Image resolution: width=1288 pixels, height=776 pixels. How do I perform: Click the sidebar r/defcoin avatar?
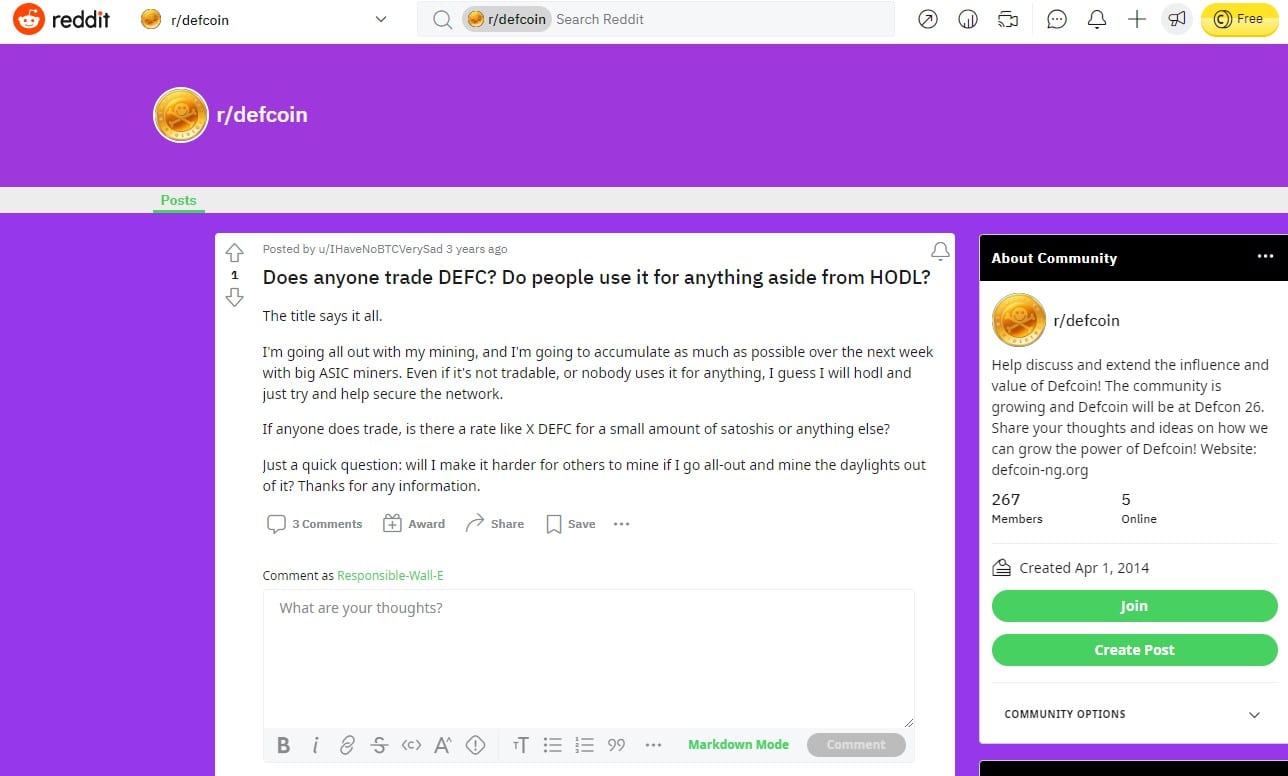coord(1018,320)
